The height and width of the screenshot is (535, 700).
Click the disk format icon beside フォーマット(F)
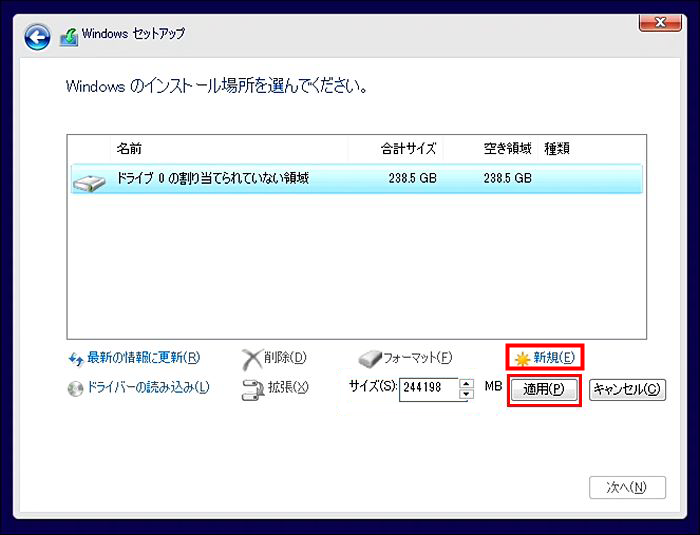[370, 359]
